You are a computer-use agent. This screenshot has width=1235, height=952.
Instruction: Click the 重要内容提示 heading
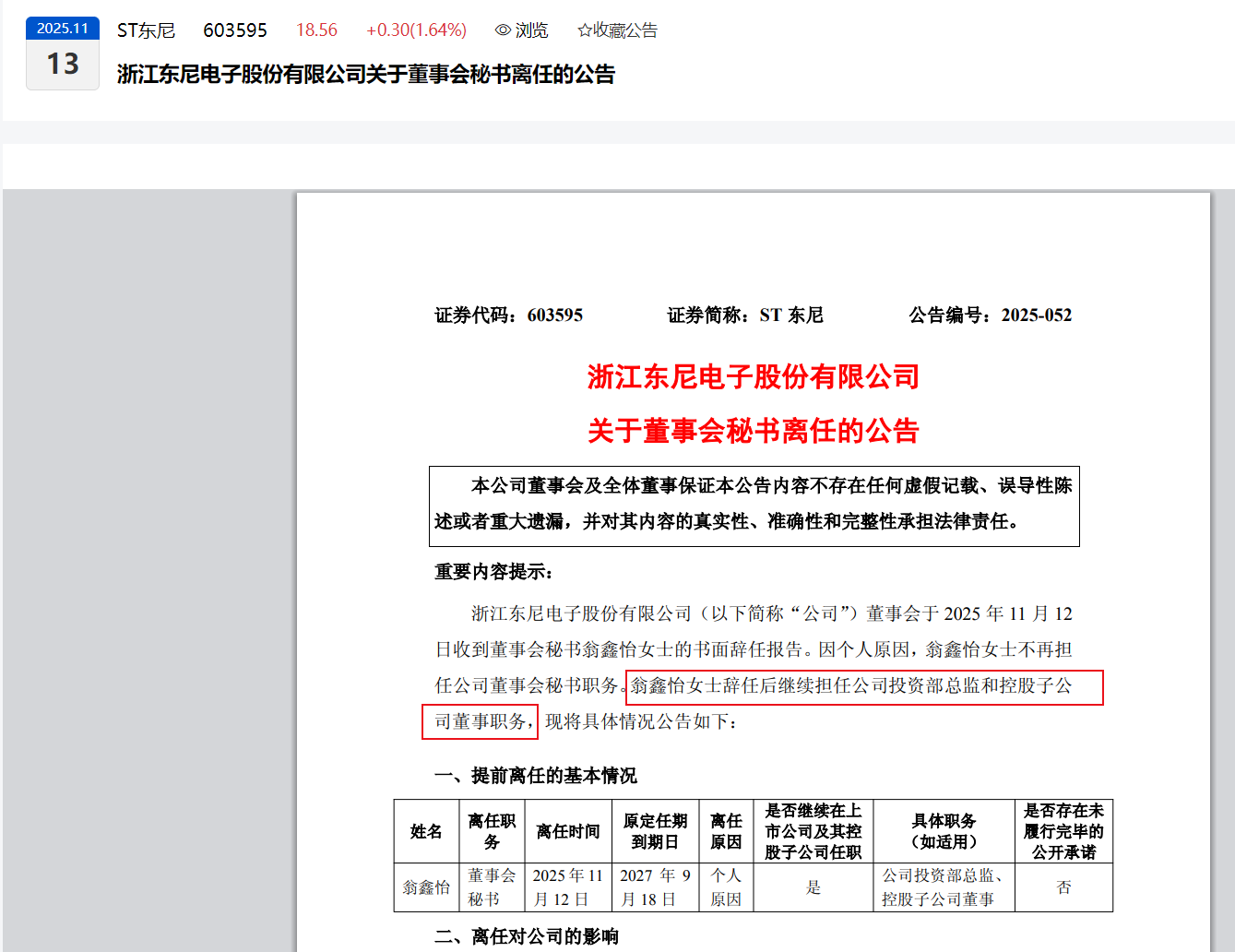point(493,572)
